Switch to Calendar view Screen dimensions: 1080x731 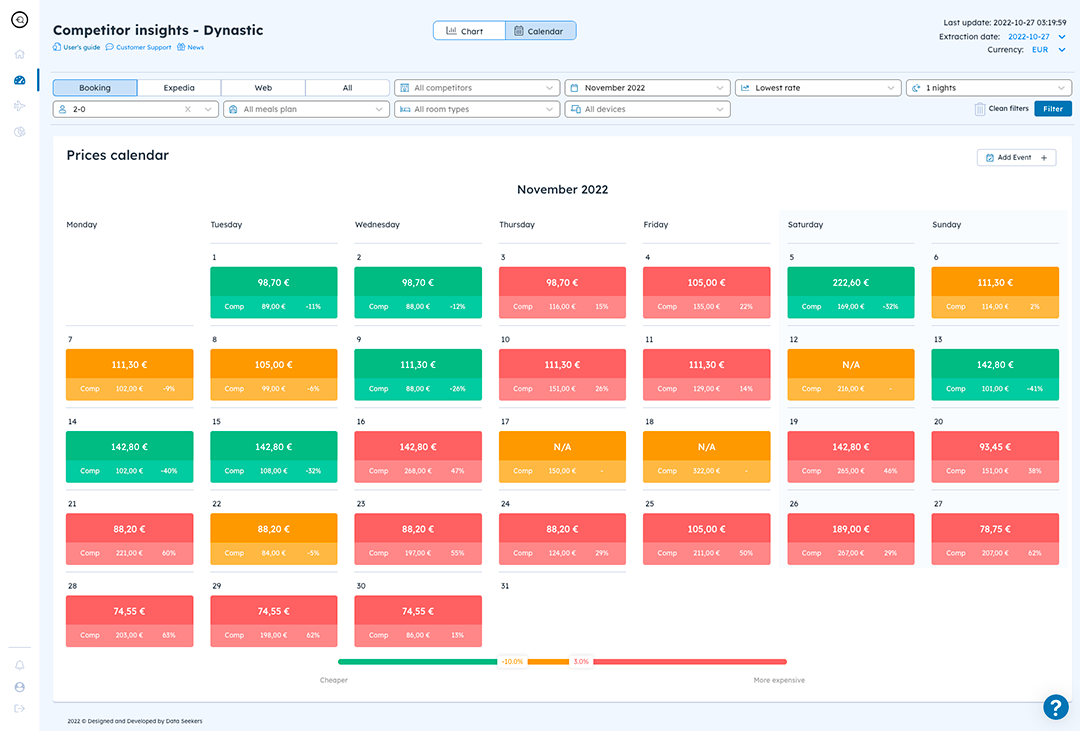coord(541,31)
